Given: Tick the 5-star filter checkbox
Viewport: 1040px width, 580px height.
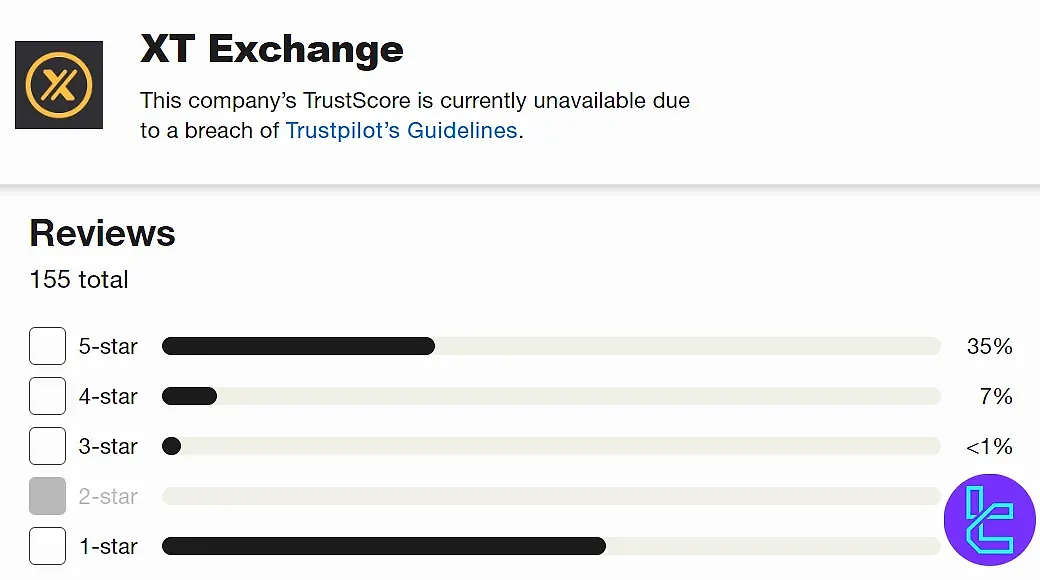Looking at the screenshot, I should point(47,346).
